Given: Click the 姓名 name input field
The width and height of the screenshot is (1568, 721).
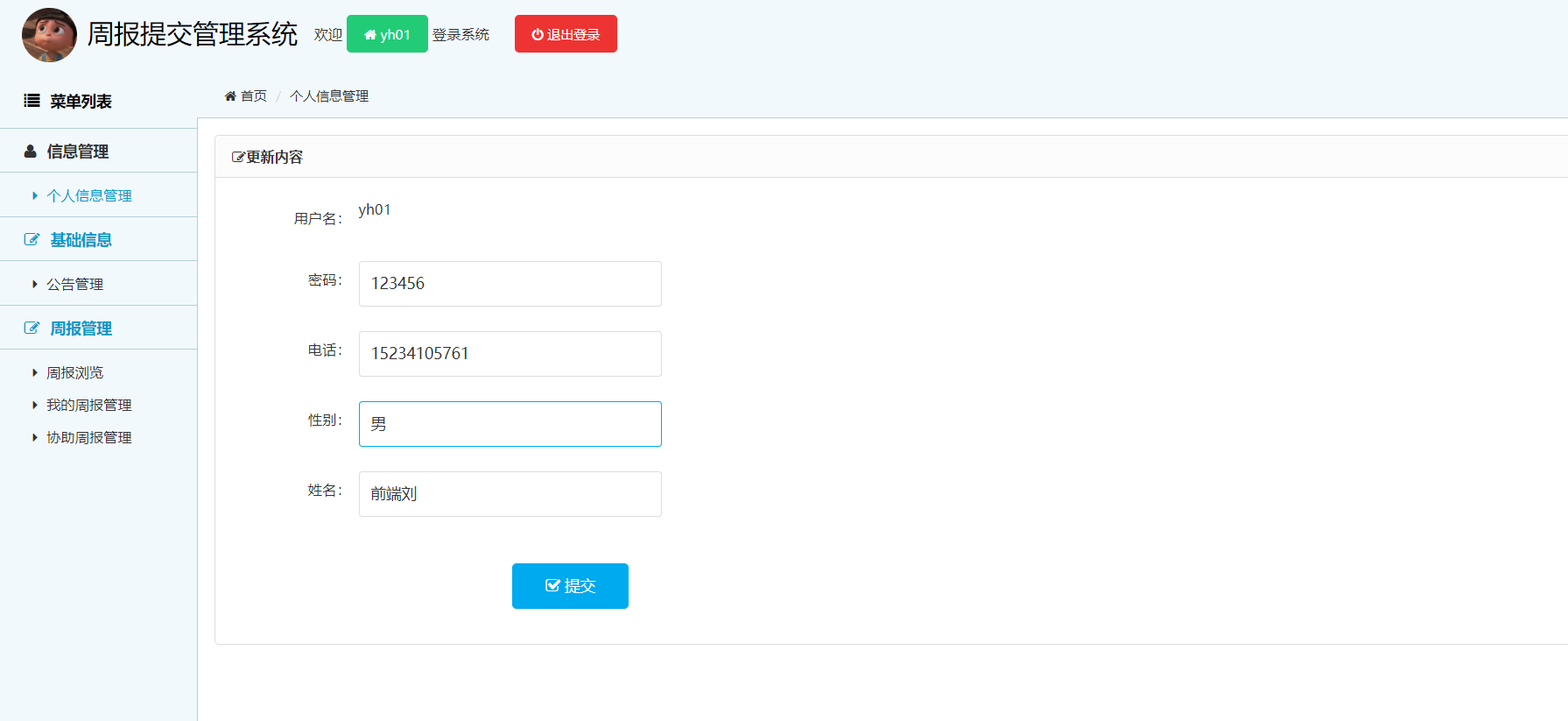Looking at the screenshot, I should point(510,494).
